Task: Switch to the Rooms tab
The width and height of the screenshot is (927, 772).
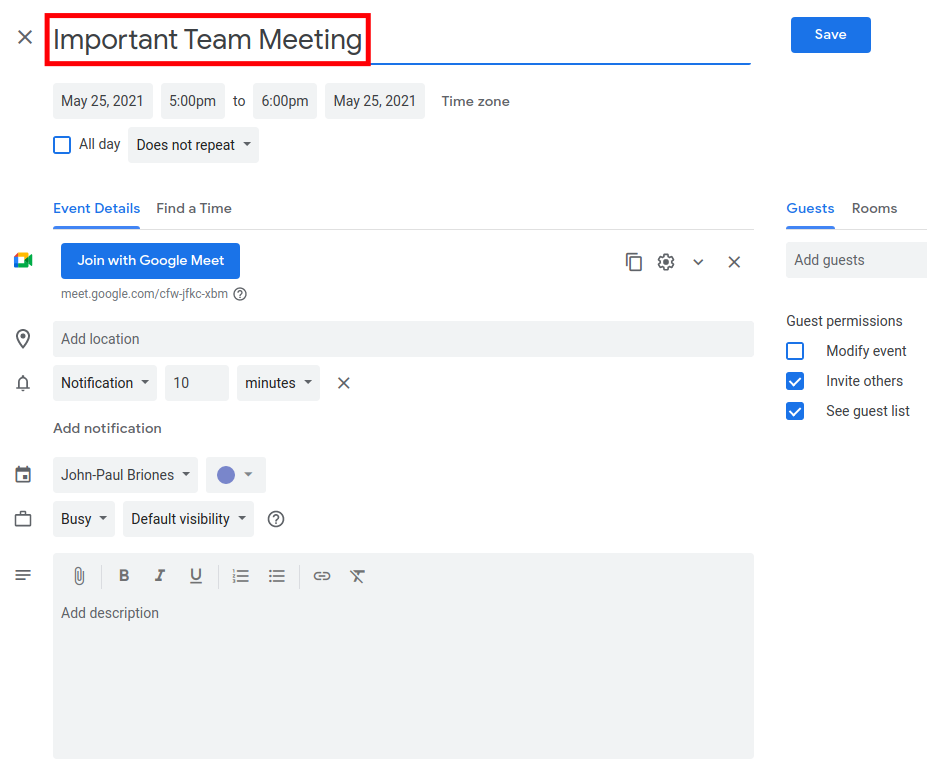Action: coord(874,208)
